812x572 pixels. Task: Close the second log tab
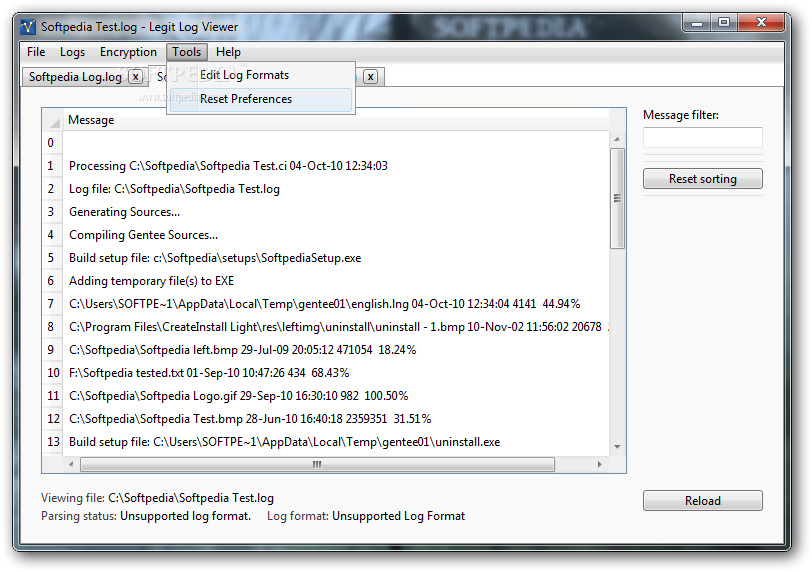click(370, 77)
